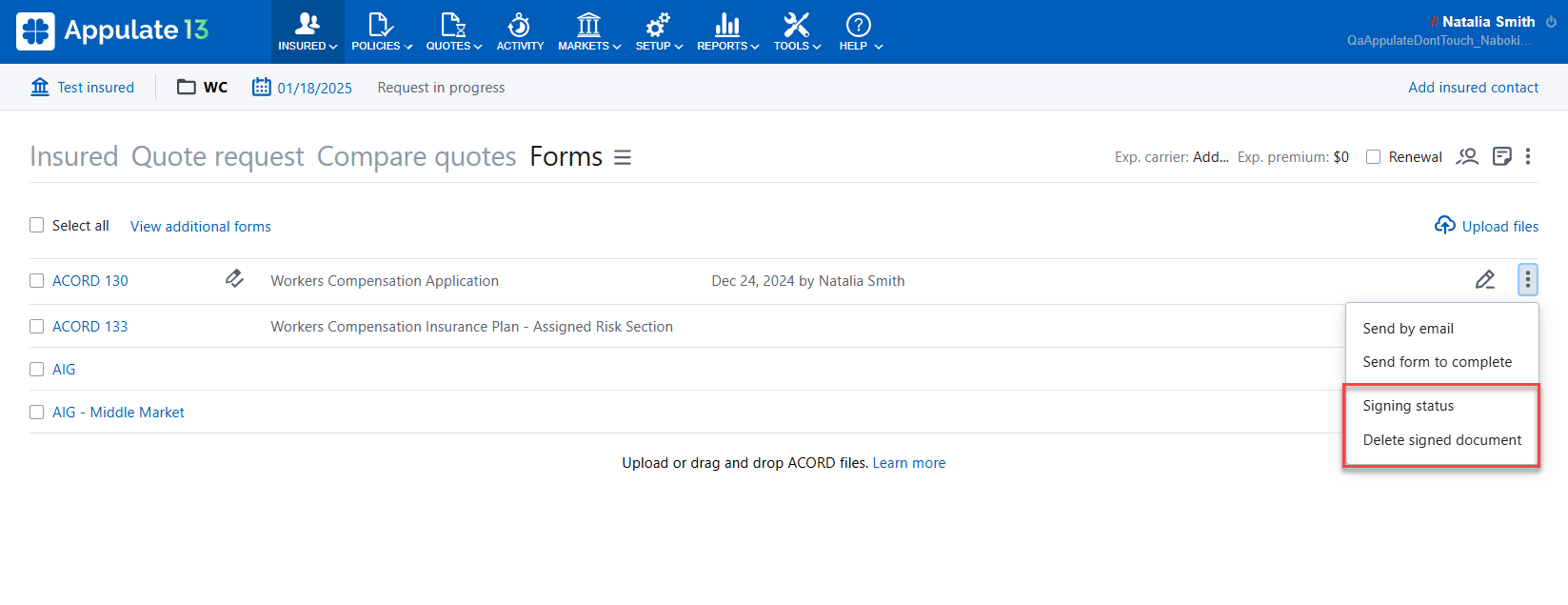Check the Select all checkbox
Screen dimensions: 1568x605
[37, 226]
